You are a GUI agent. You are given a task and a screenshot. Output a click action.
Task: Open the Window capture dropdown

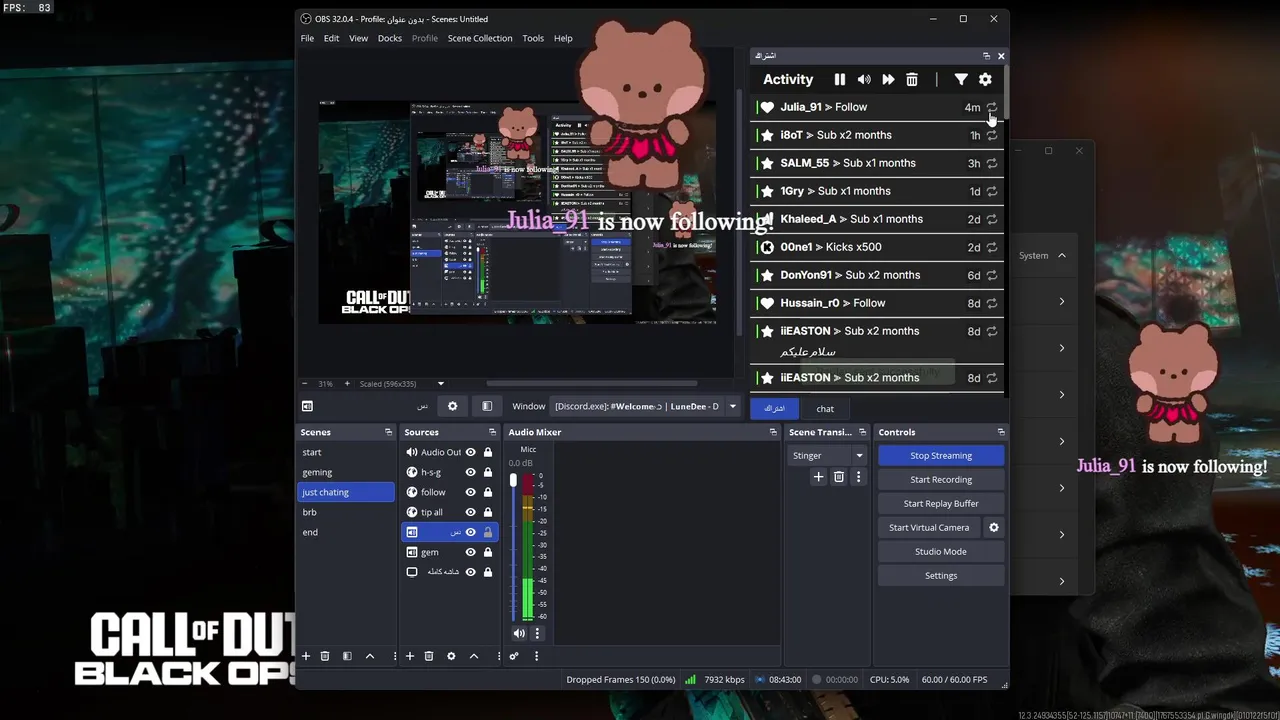(732, 406)
